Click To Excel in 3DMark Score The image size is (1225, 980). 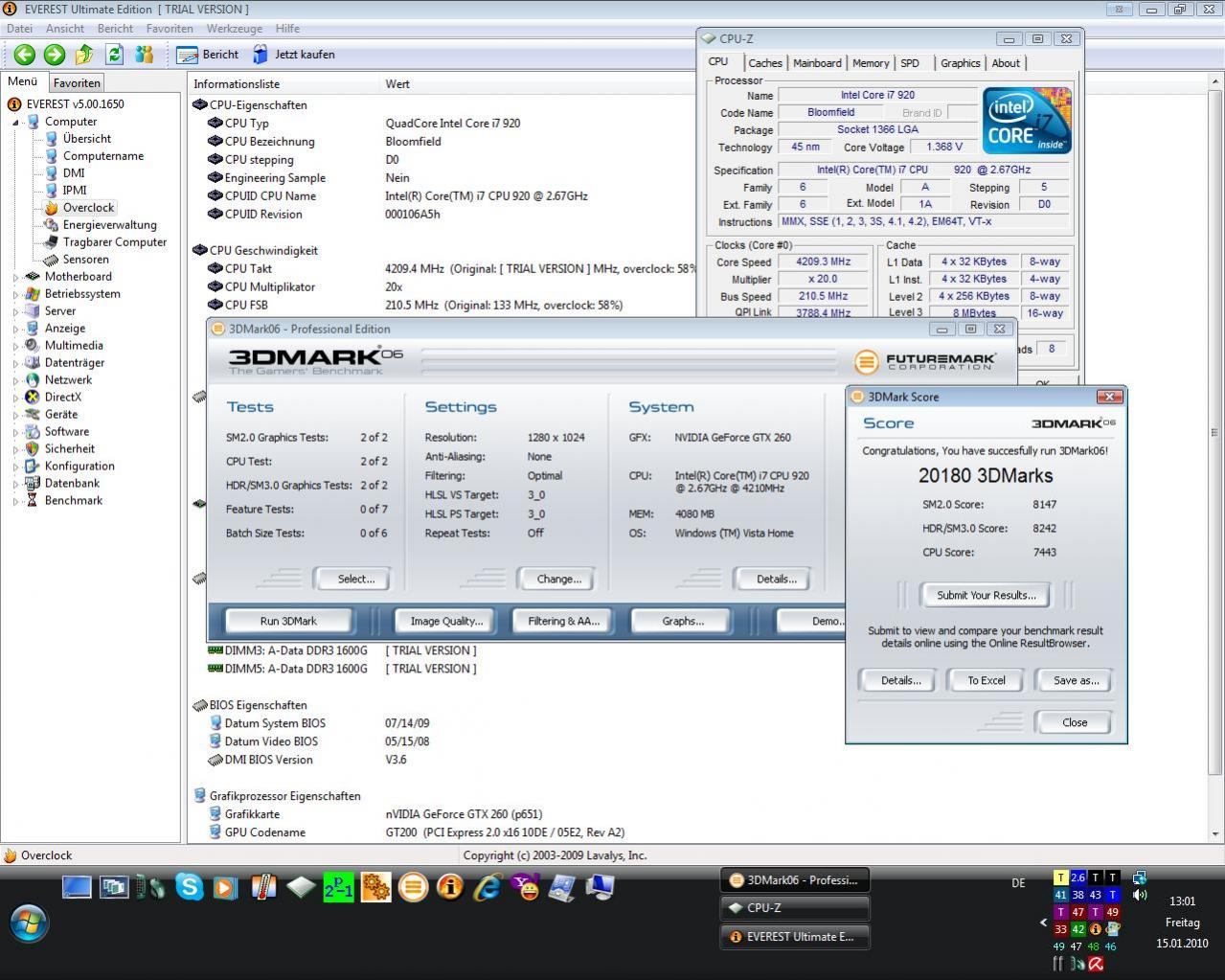tap(986, 680)
